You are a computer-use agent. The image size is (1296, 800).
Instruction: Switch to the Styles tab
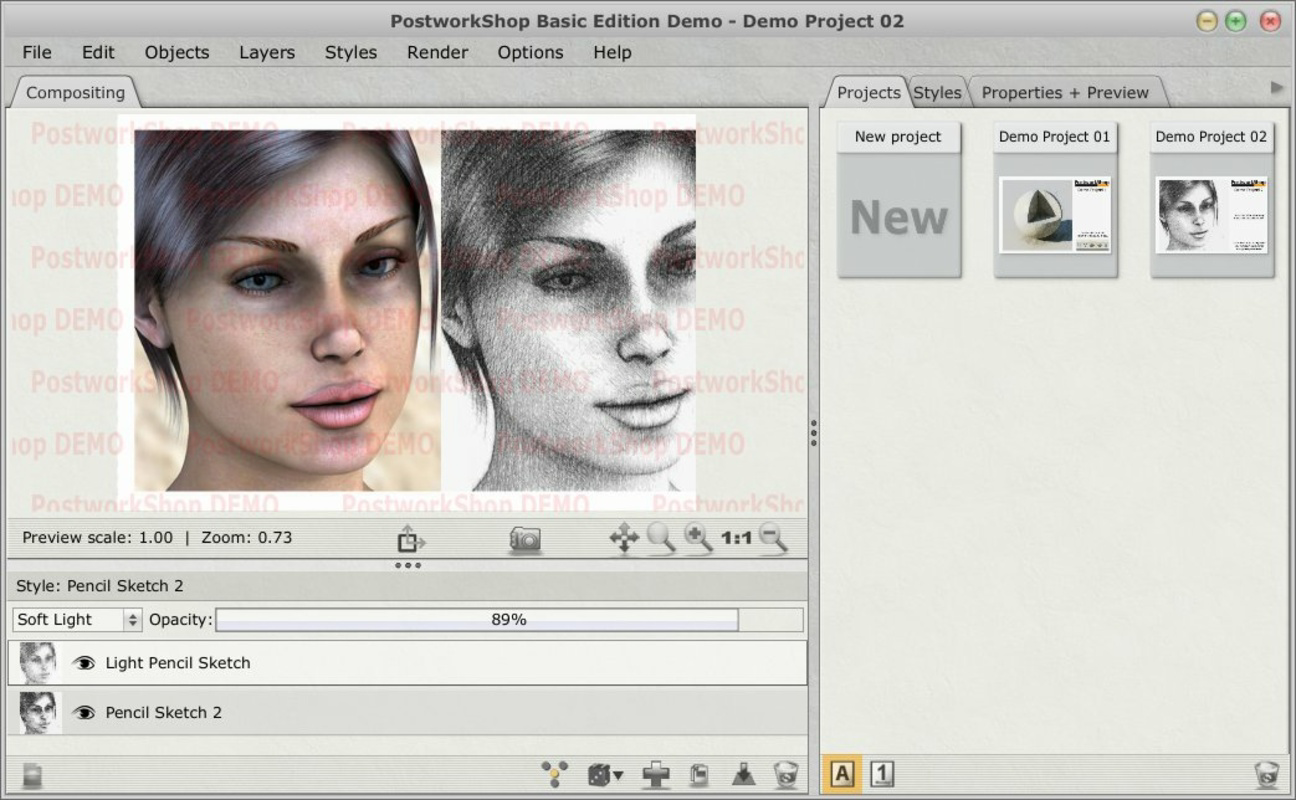[938, 92]
